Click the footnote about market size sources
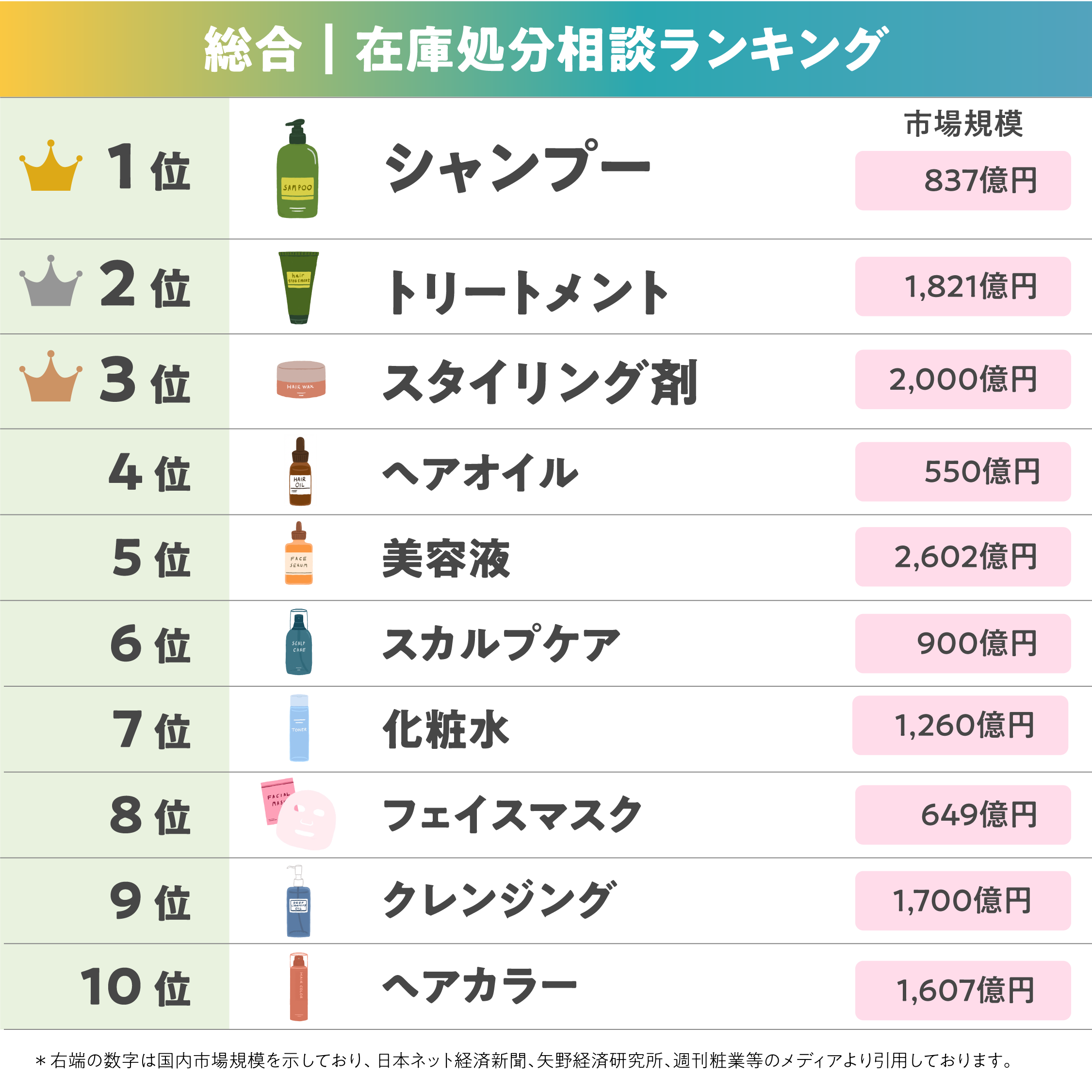Screen dimensions: 1092x1092 coord(523,1060)
